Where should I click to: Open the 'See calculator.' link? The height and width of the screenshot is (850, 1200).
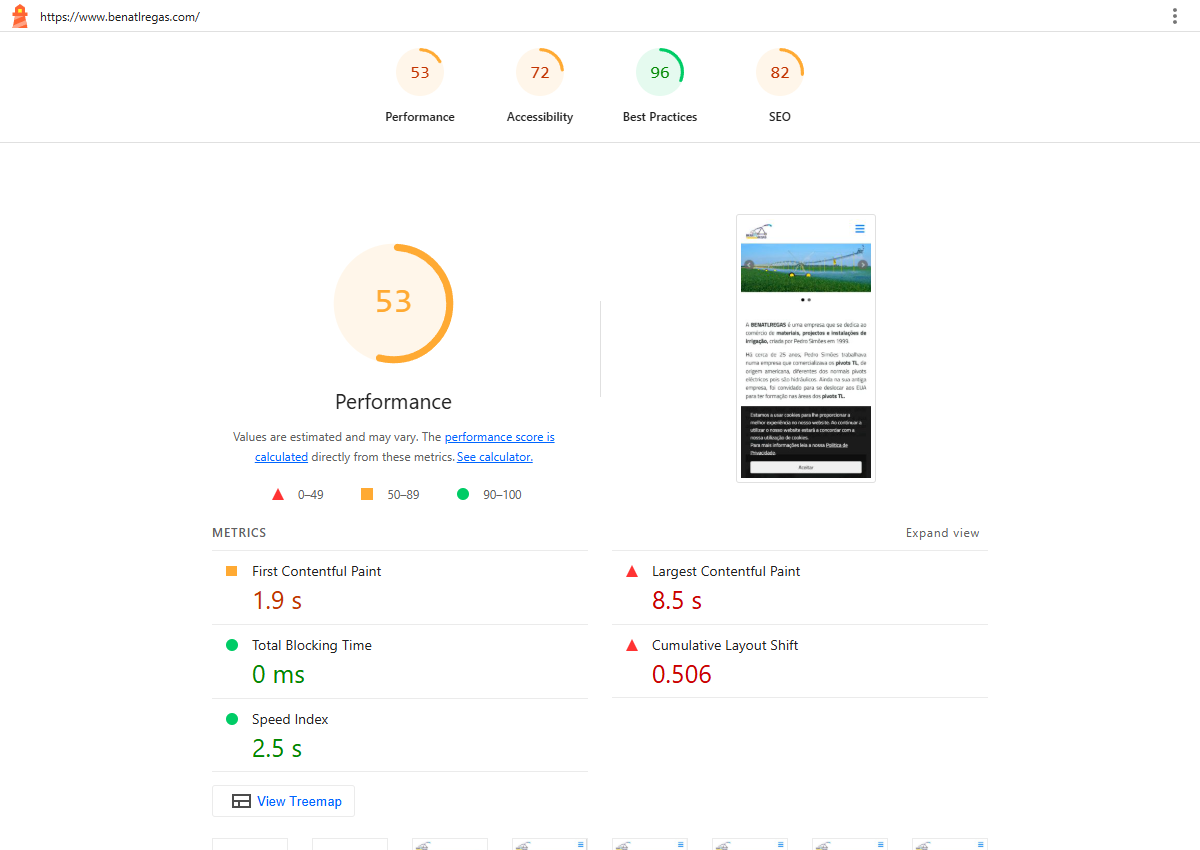coord(495,457)
